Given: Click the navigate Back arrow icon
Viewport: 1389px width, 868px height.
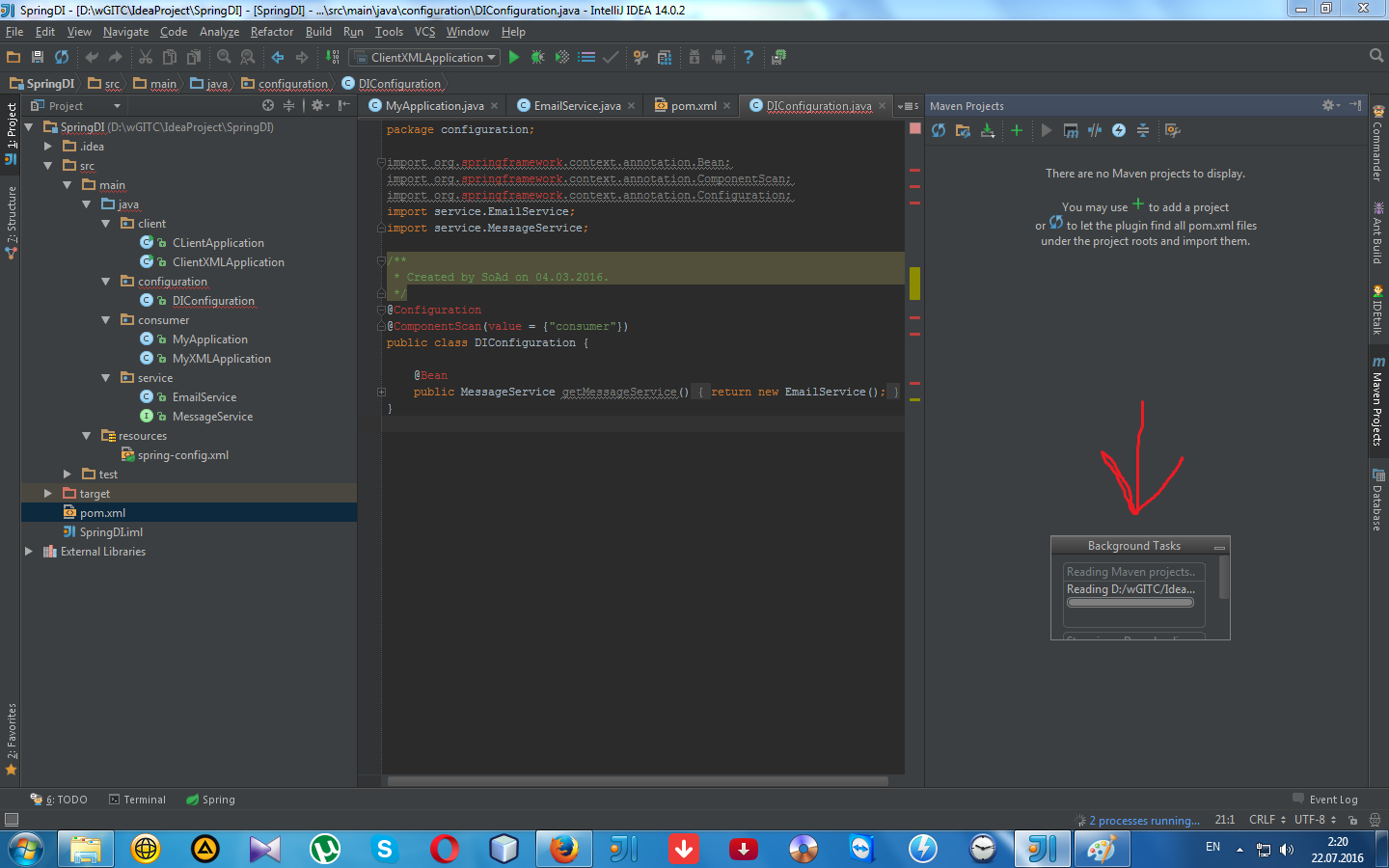Looking at the screenshot, I should point(278,57).
